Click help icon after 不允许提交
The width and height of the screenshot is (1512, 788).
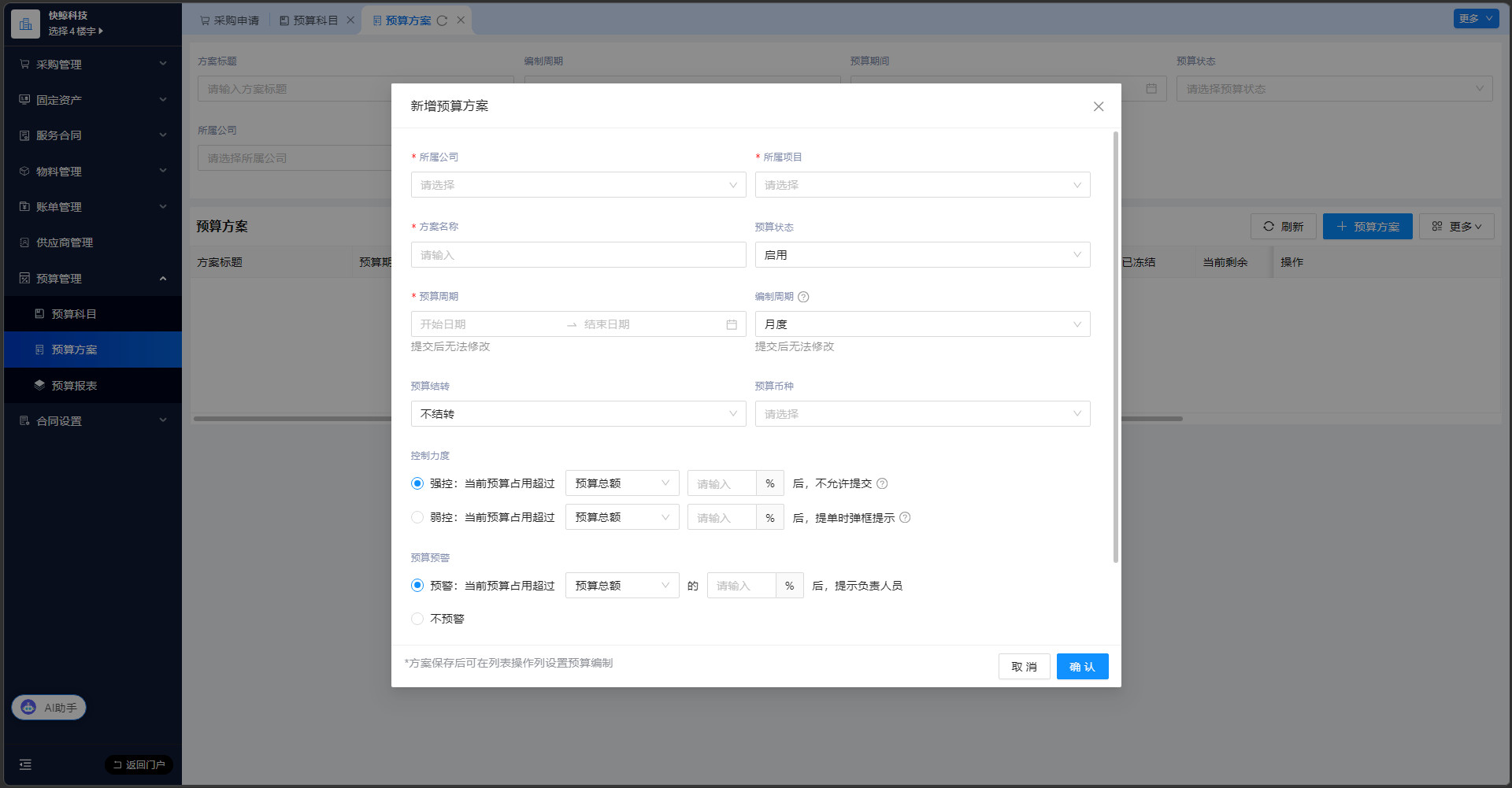[x=882, y=483]
